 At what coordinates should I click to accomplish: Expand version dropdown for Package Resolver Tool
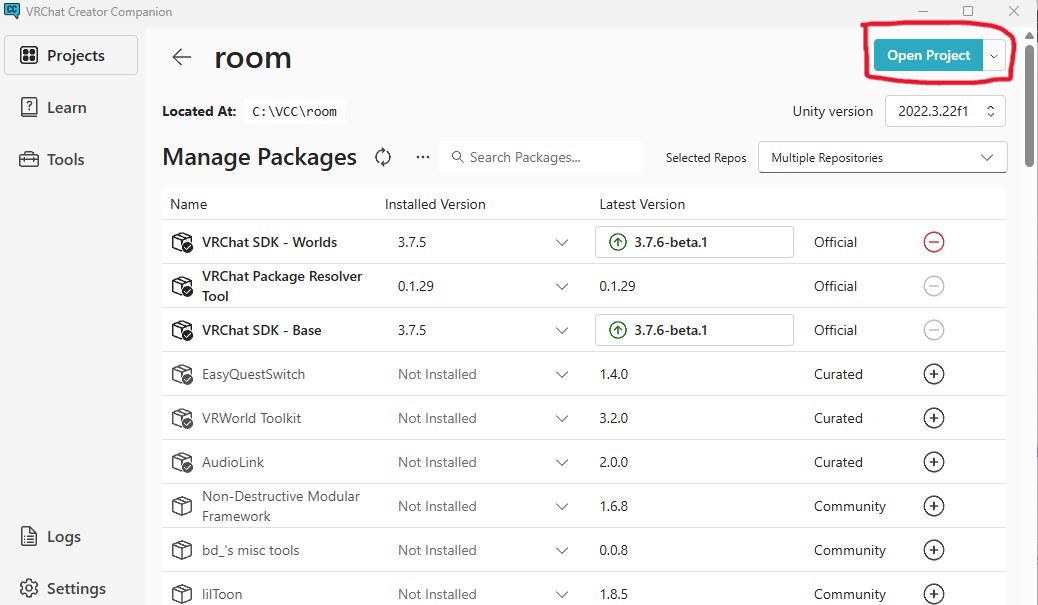[x=561, y=286]
